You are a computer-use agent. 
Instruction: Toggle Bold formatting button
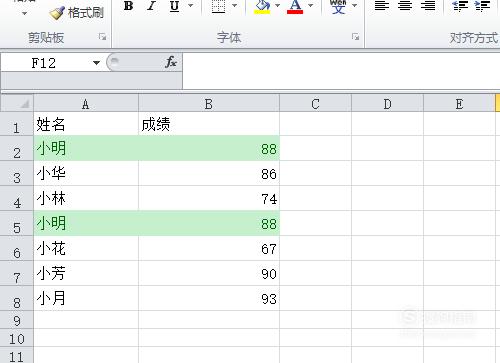coord(128,6)
